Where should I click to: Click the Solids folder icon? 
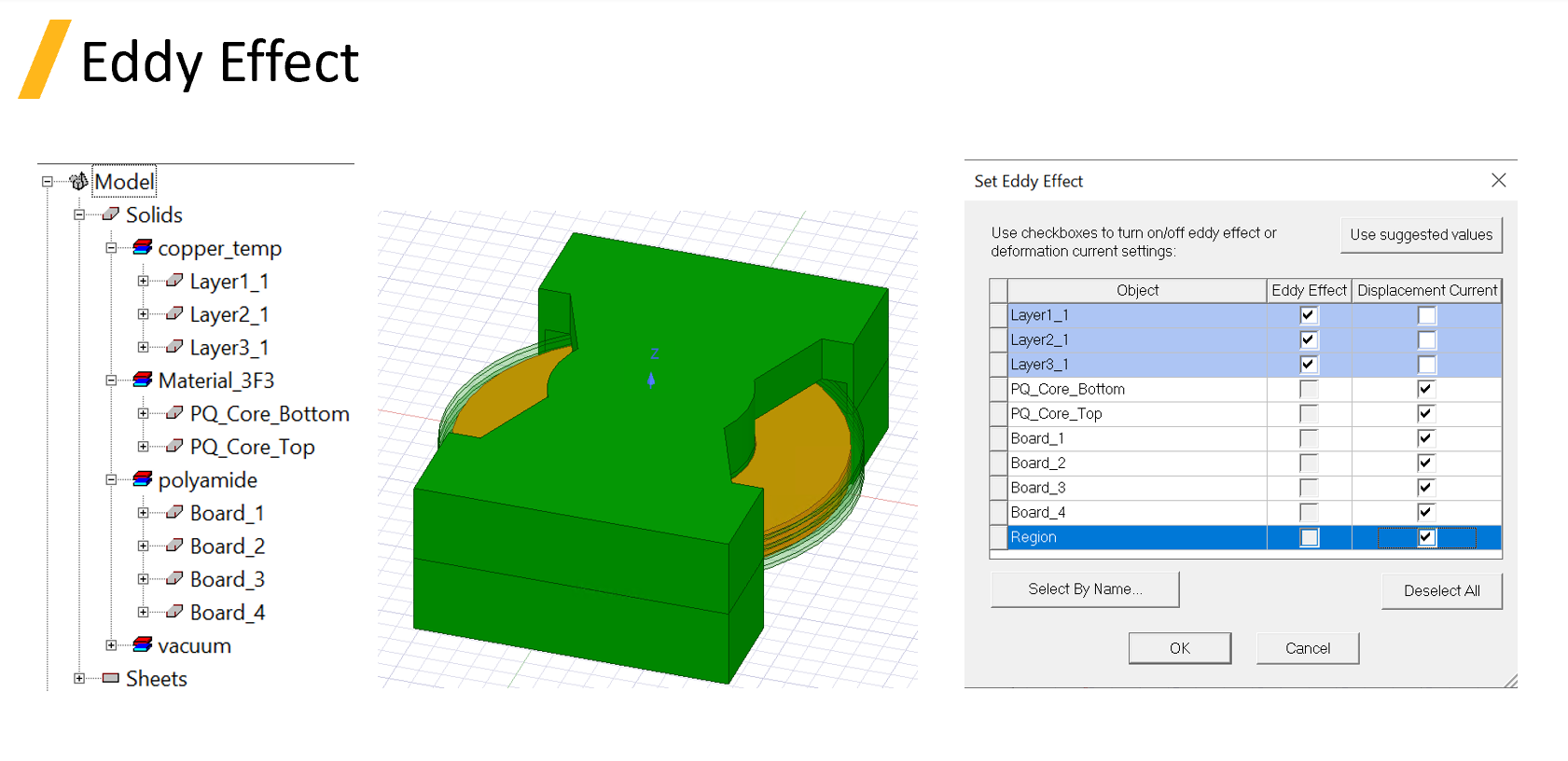[111, 214]
